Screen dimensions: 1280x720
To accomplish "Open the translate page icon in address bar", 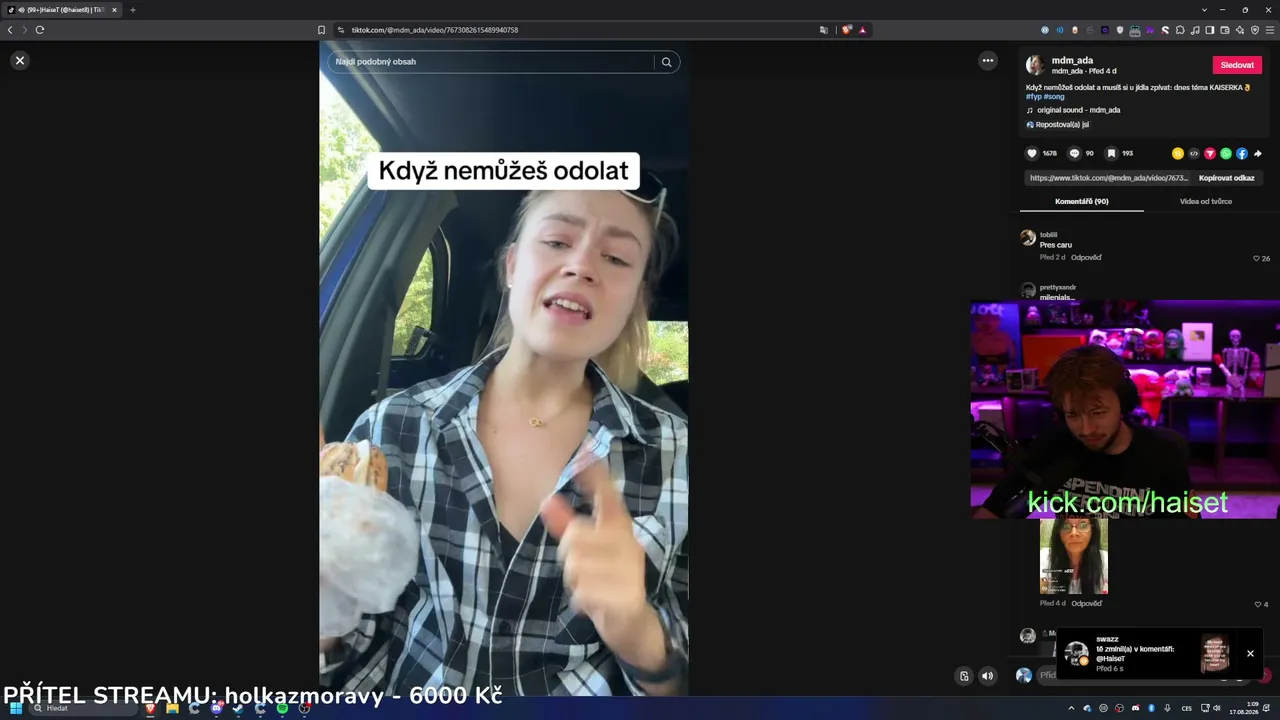I will tap(824, 30).
